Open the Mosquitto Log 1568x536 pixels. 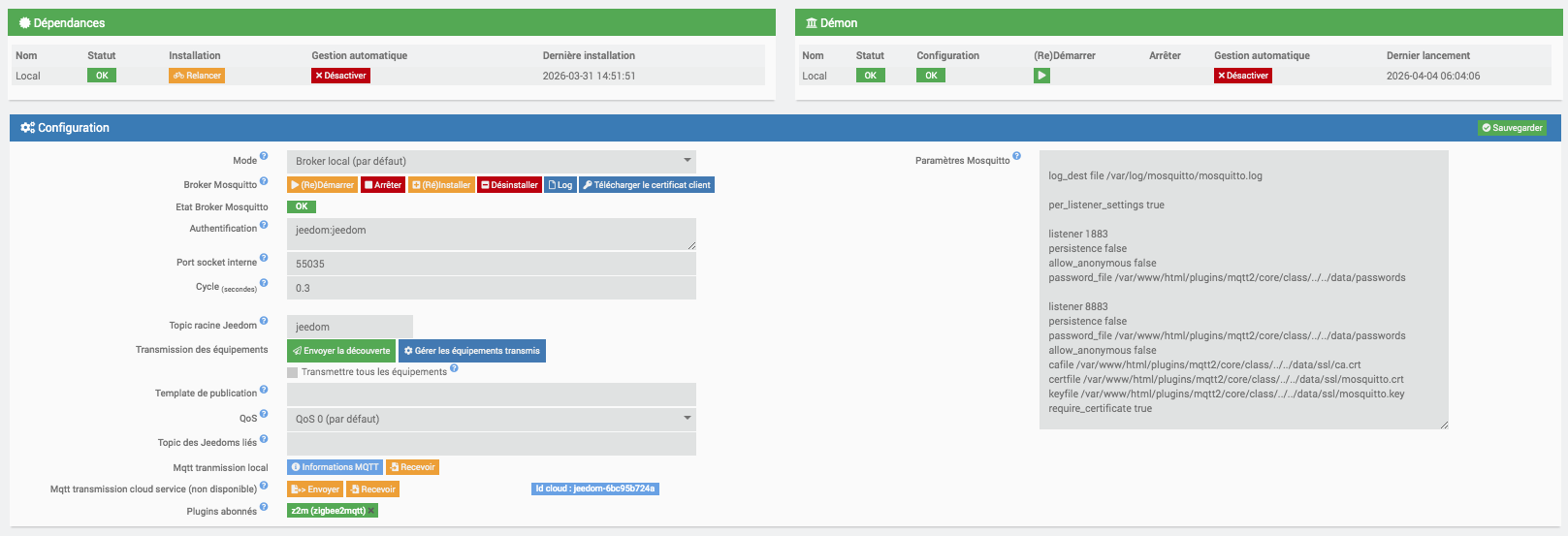click(x=560, y=185)
